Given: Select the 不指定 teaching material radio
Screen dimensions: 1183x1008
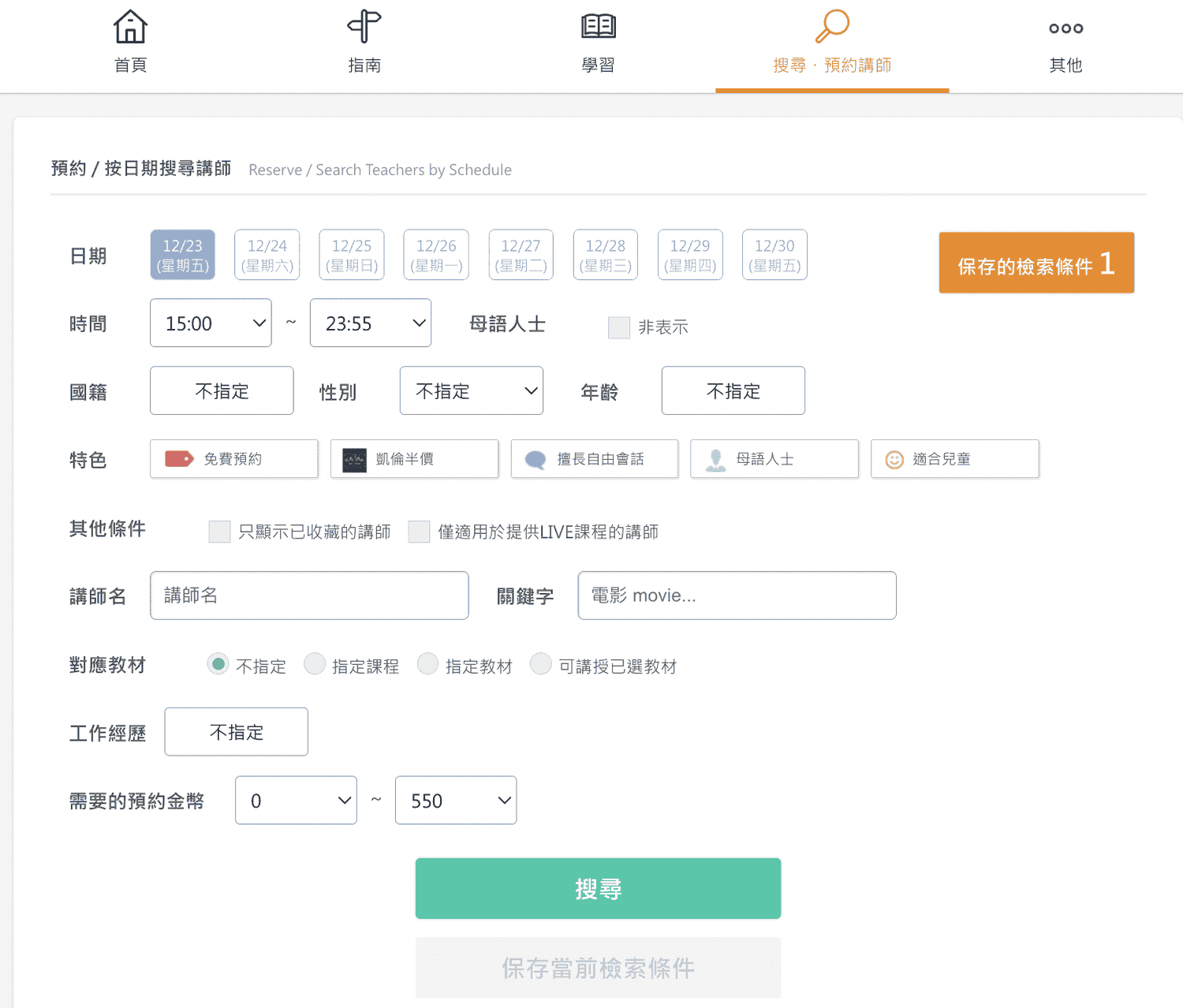Looking at the screenshot, I should coord(218,664).
